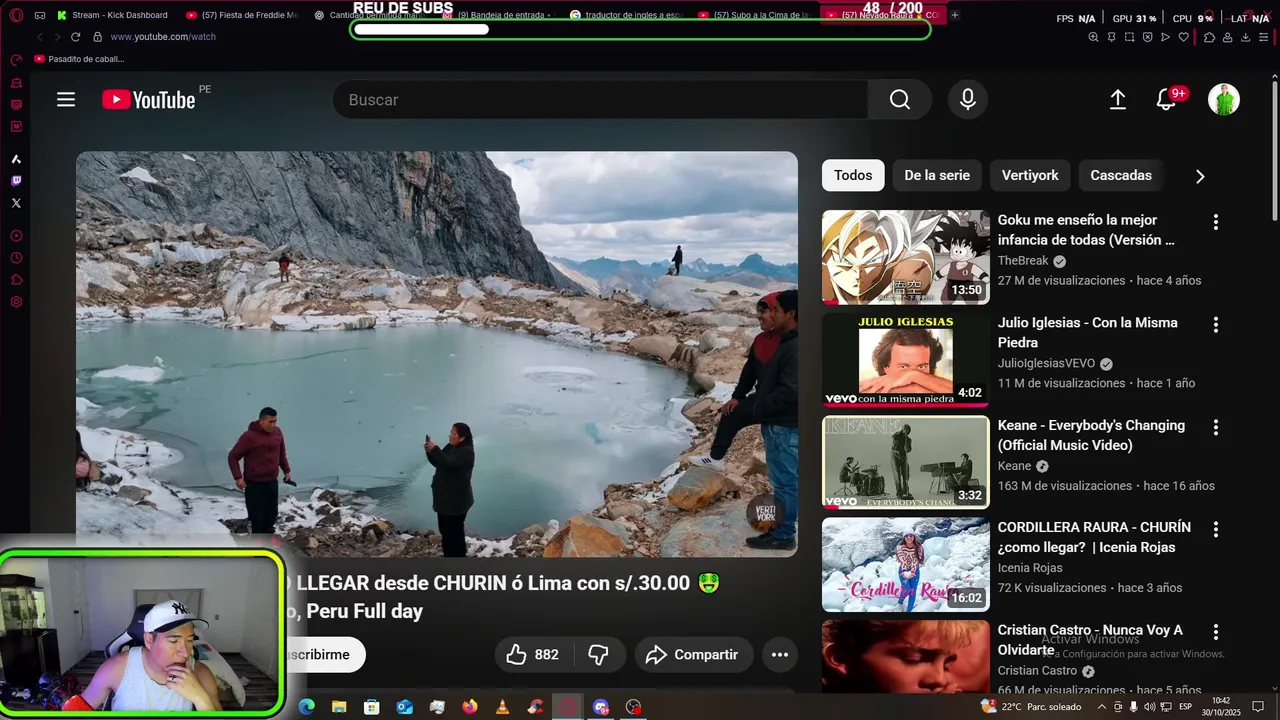
Task: Open more actions next to Compartir
Action: [x=780, y=654]
